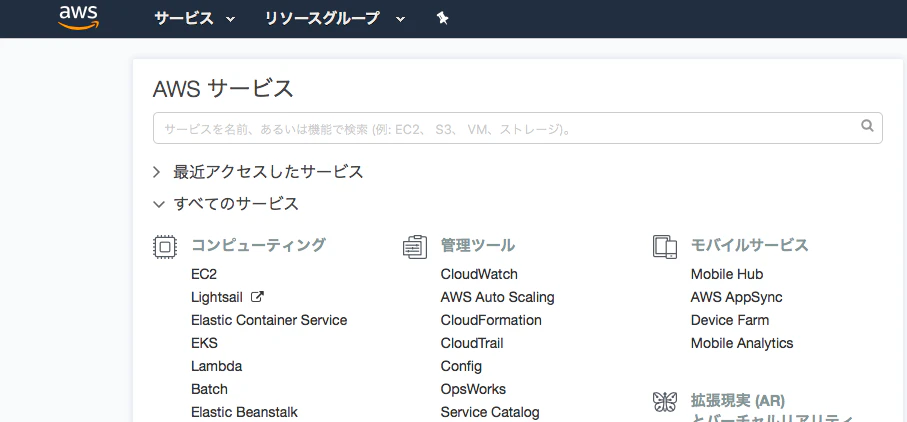Click the pin shortcut icon in navbar
Screen dimensions: 907x422
443,18
